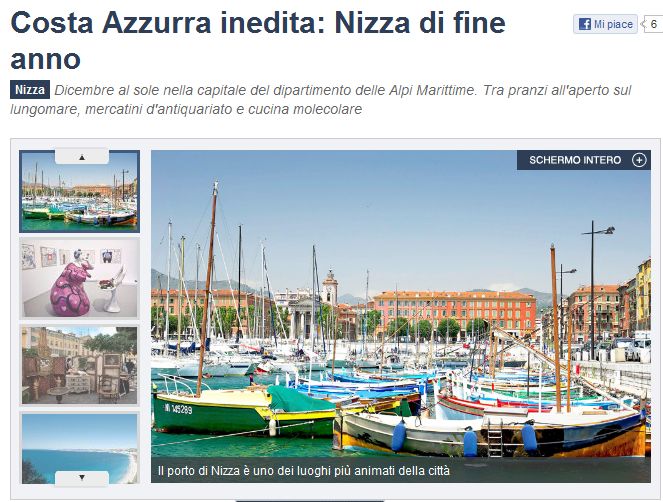This screenshot has height=502, width=663.
Task: Open full screen via the plus icon
Action: [x=639, y=160]
